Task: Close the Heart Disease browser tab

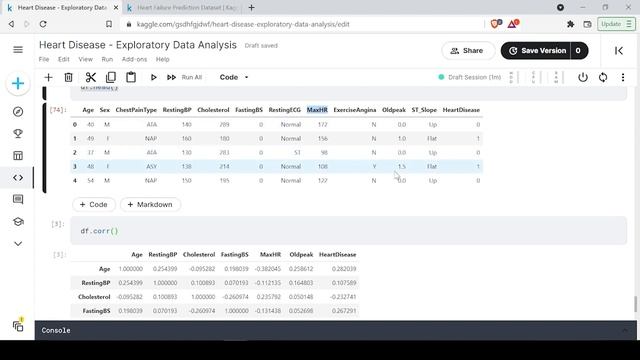Action: tap(116, 8)
